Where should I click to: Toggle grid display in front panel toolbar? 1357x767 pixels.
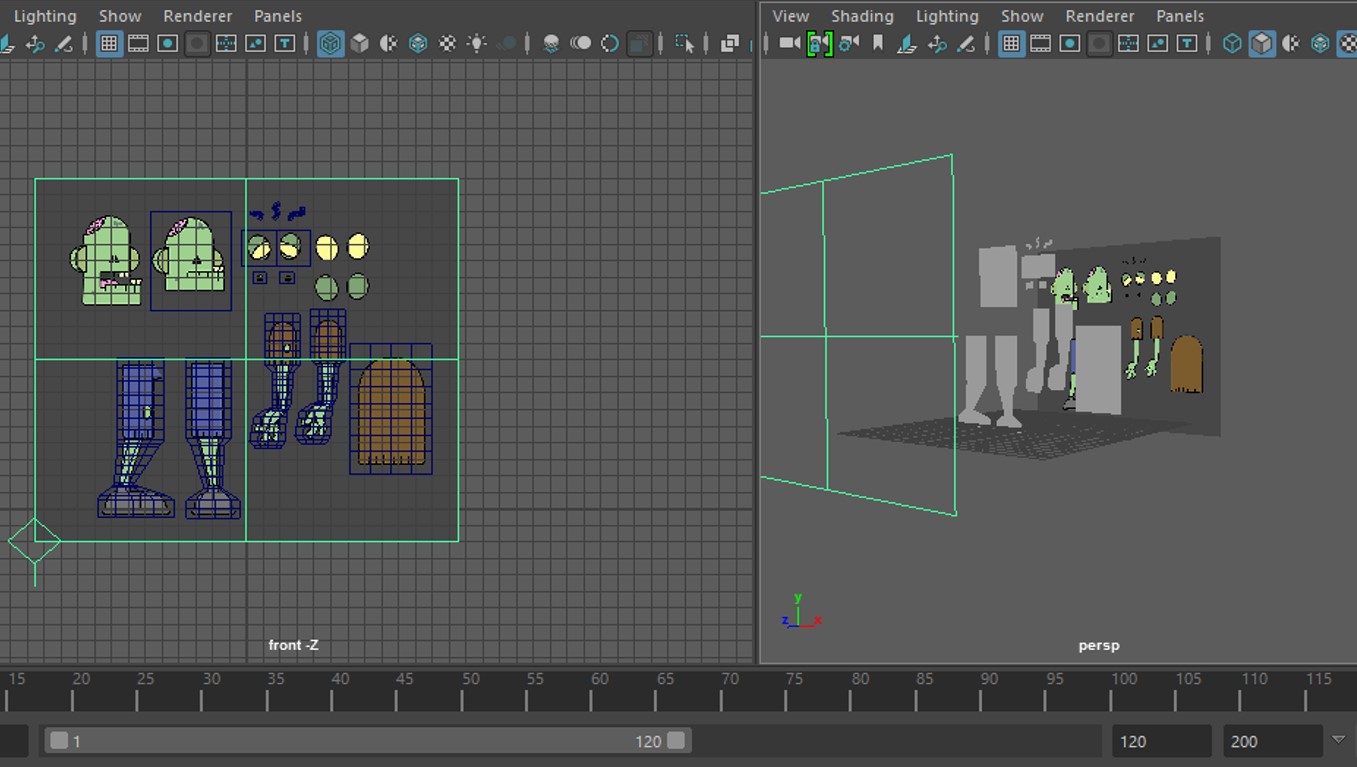pyautogui.click(x=108, y=44)
